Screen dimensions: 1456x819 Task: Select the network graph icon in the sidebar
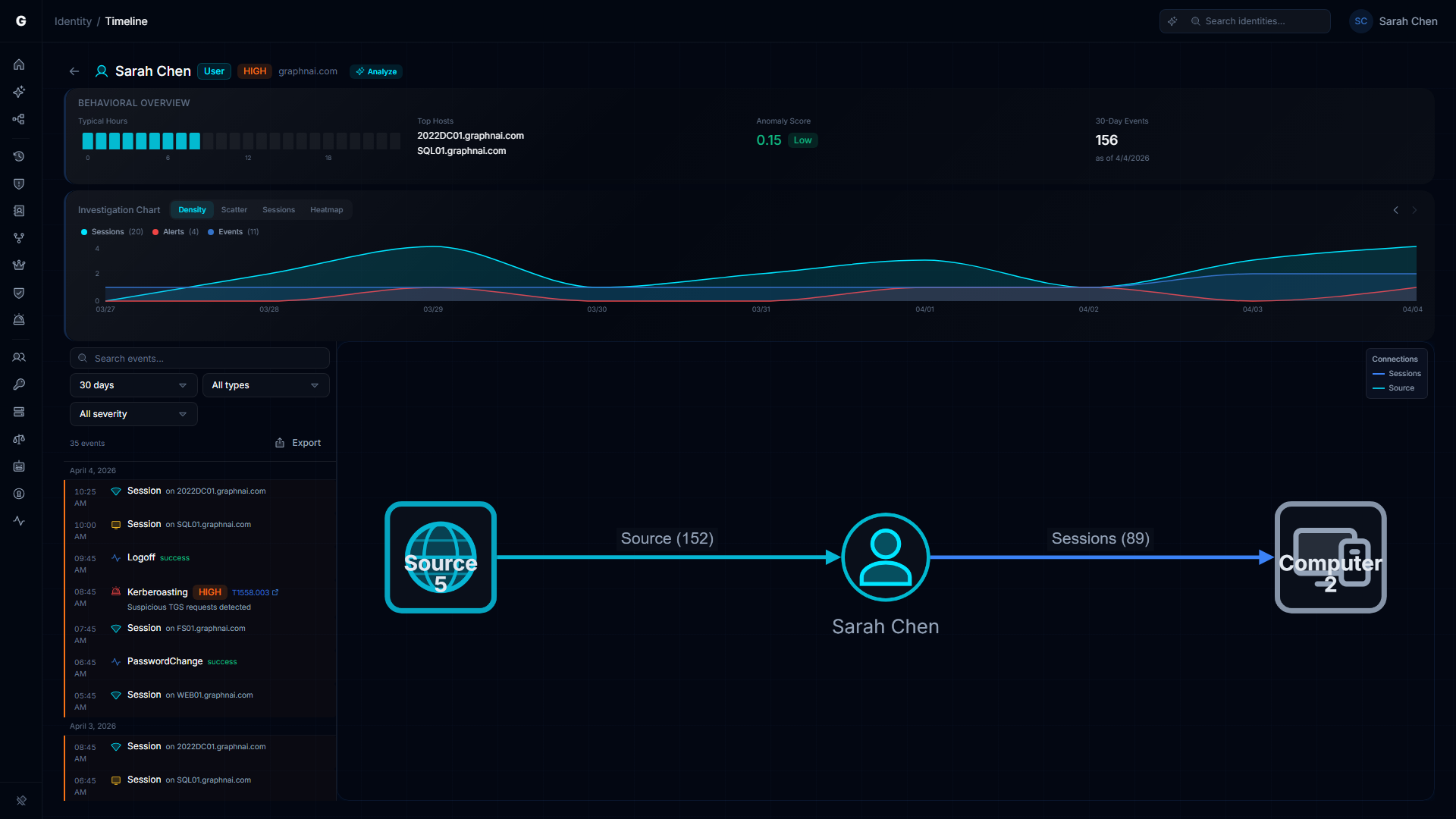tap(19, 119)
